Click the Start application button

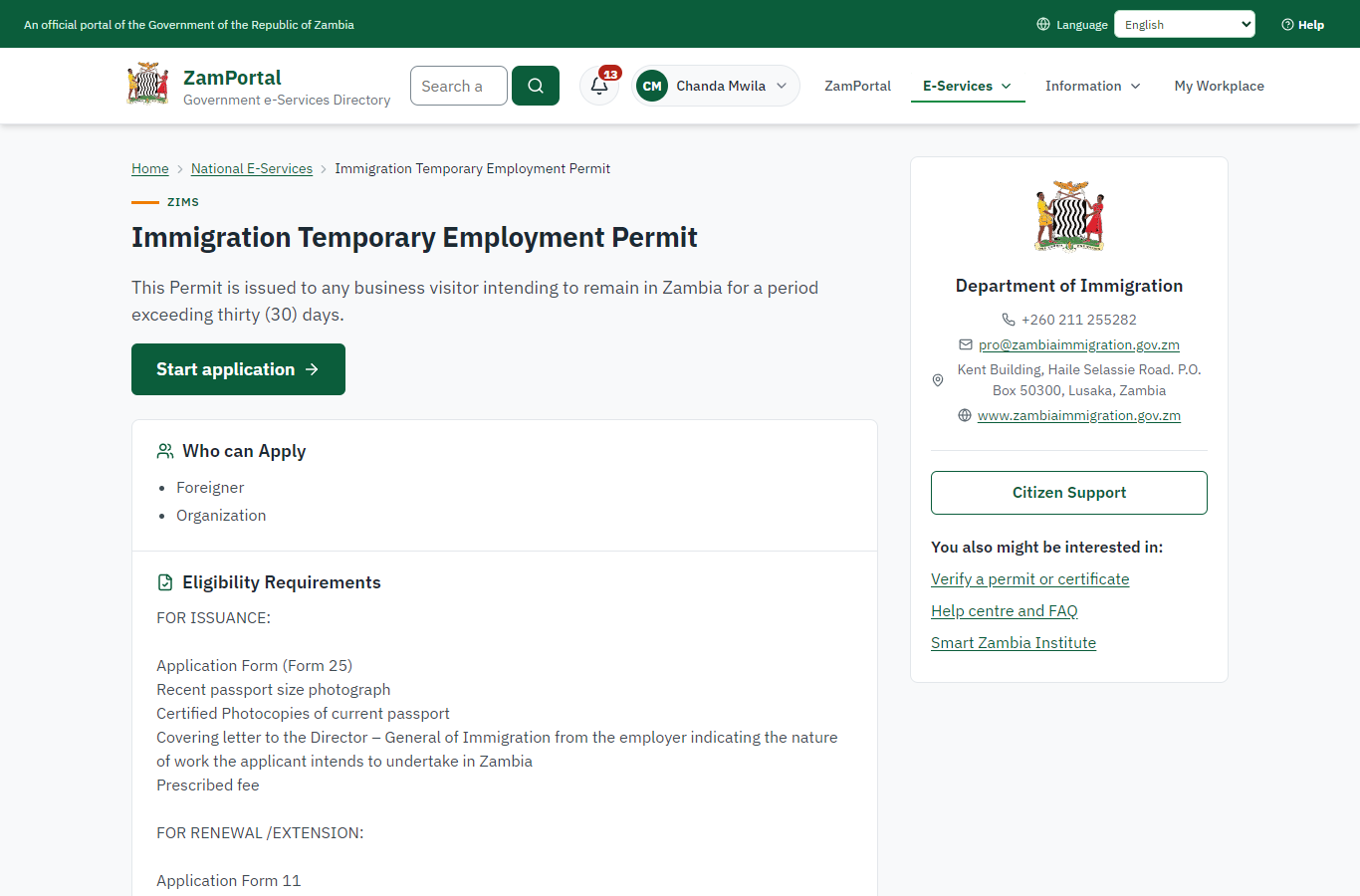(238, 369)
